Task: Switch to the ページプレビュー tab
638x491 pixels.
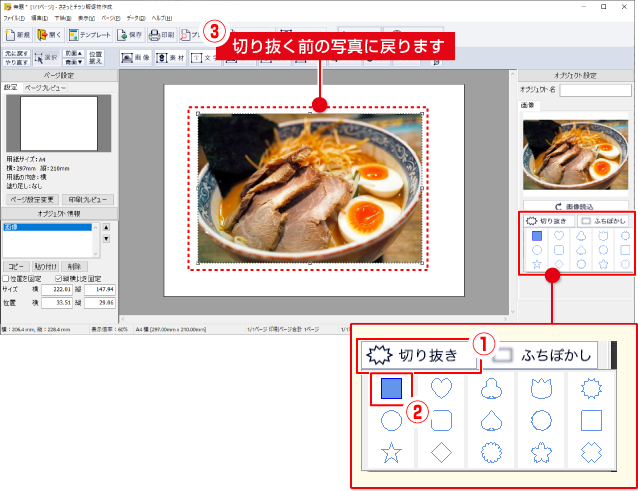Action: (x=45, y=88)
